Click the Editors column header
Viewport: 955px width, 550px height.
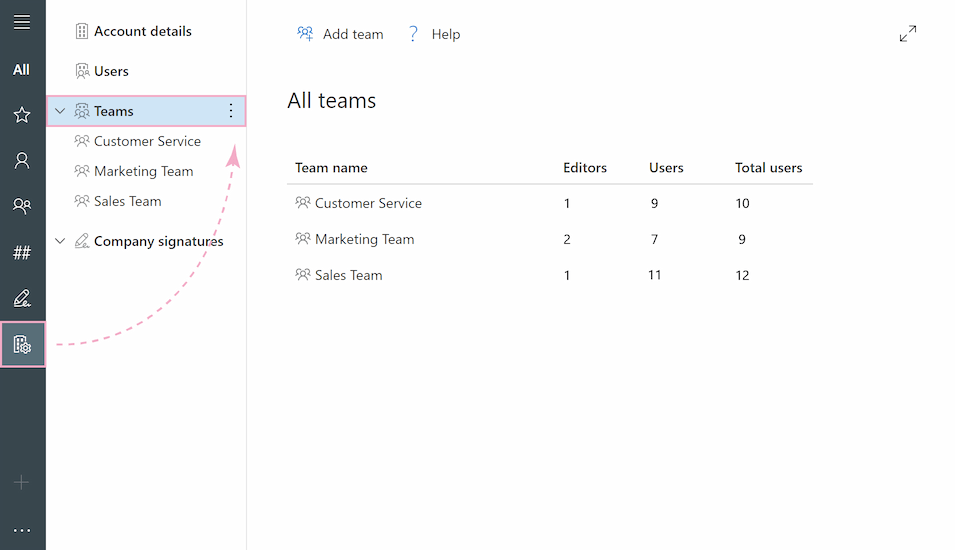pos(585,167)
